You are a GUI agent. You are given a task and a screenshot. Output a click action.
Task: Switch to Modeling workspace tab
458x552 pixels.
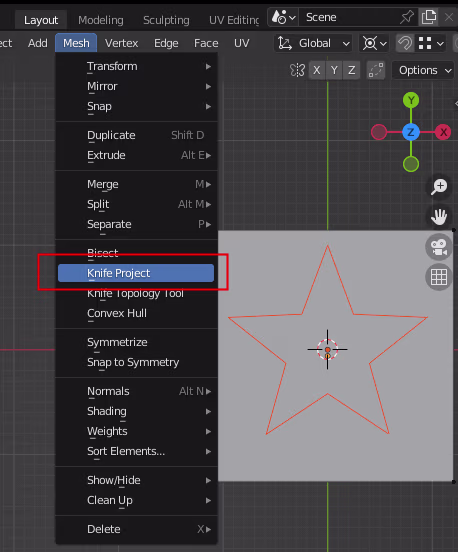101,20
